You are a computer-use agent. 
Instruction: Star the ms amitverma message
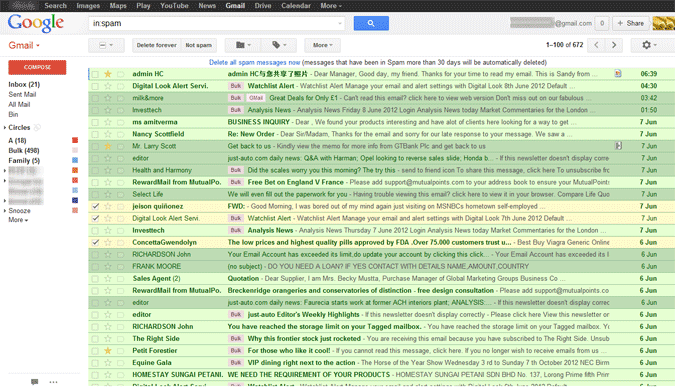tap(108, 122)
